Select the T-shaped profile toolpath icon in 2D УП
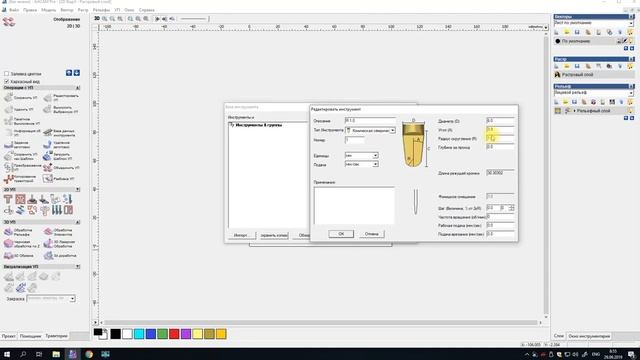Image resolution: width=640 pixels, height=360 pixels. pos(8,199)
